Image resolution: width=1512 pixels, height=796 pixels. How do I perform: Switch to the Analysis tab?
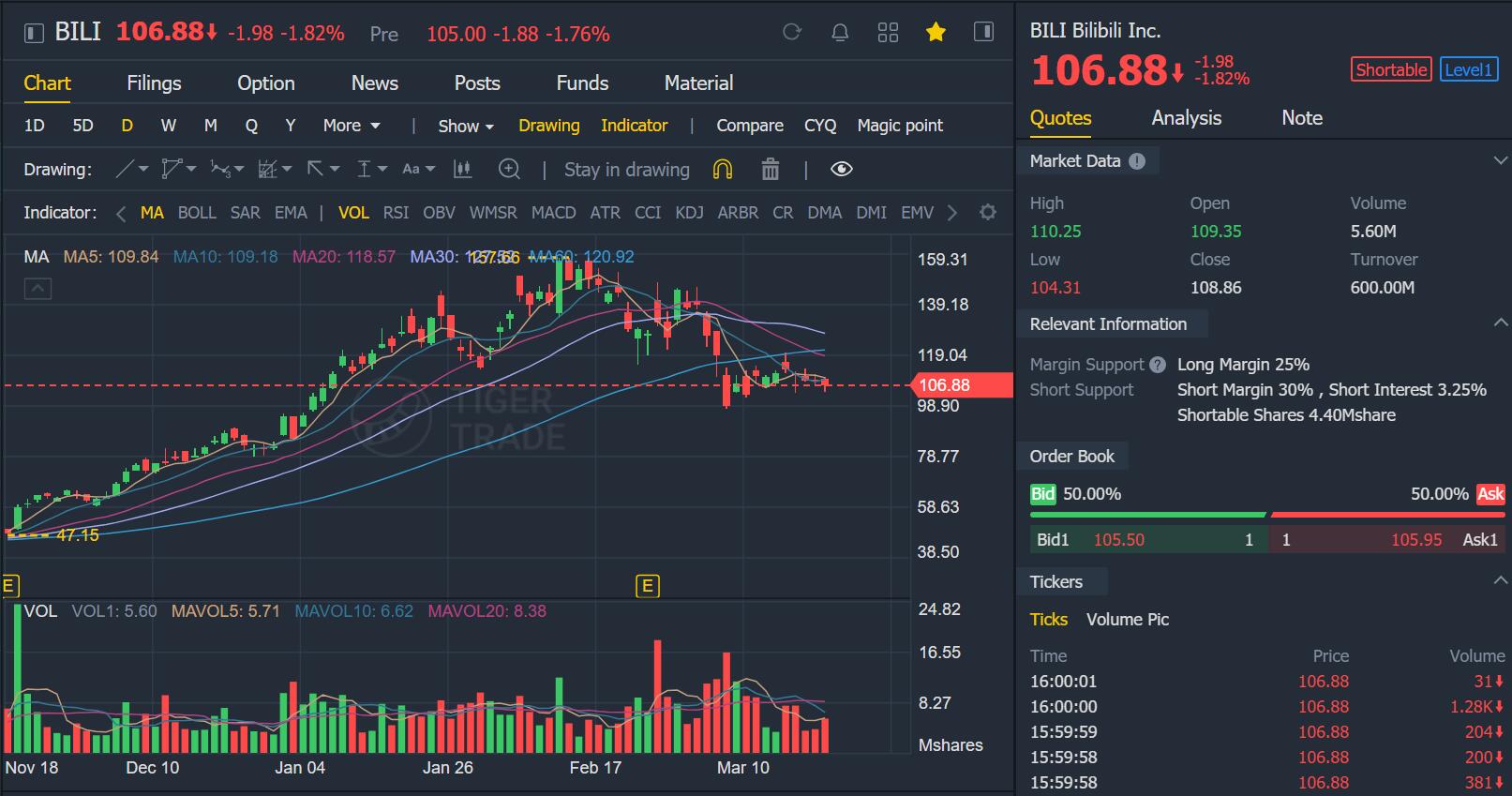point(1187,118)
